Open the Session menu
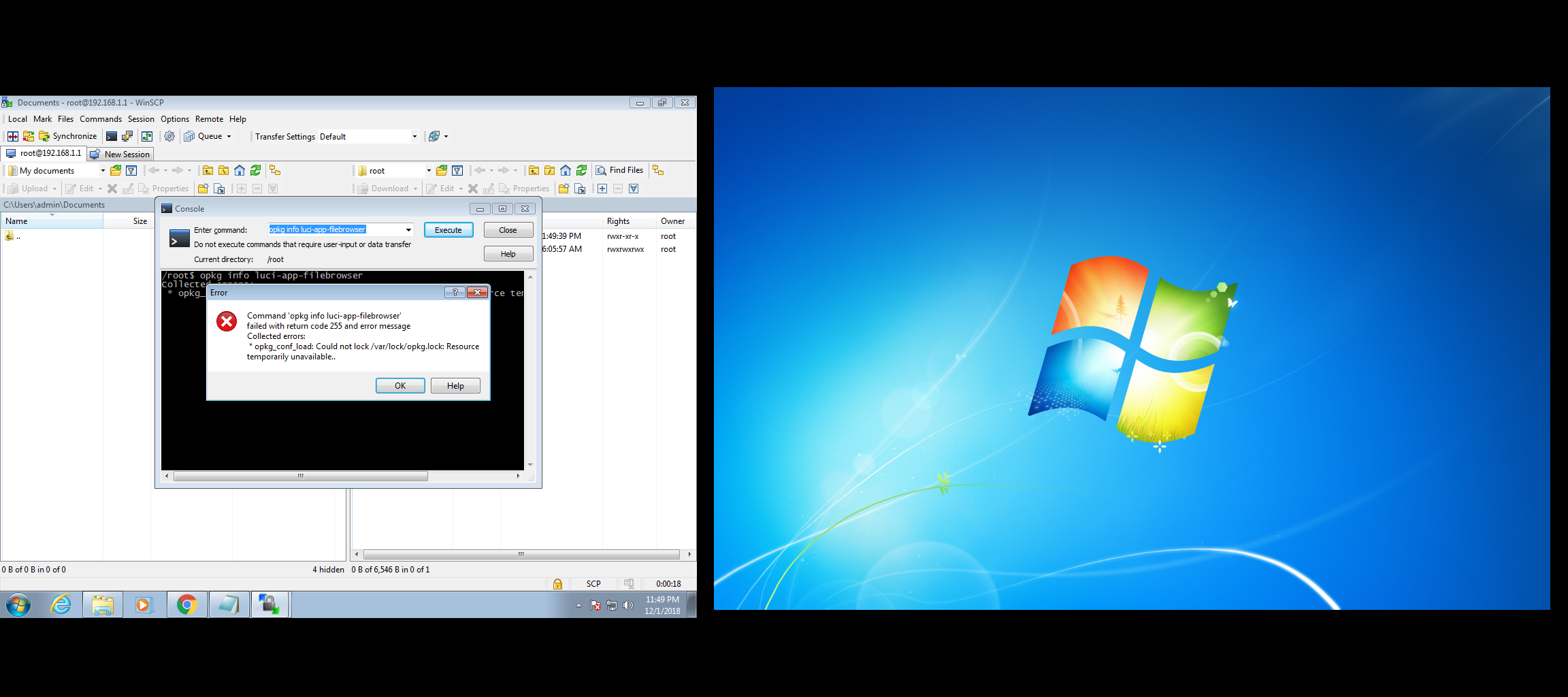The height and width of the screenshot is (697, 1568). tap(141, 119)
